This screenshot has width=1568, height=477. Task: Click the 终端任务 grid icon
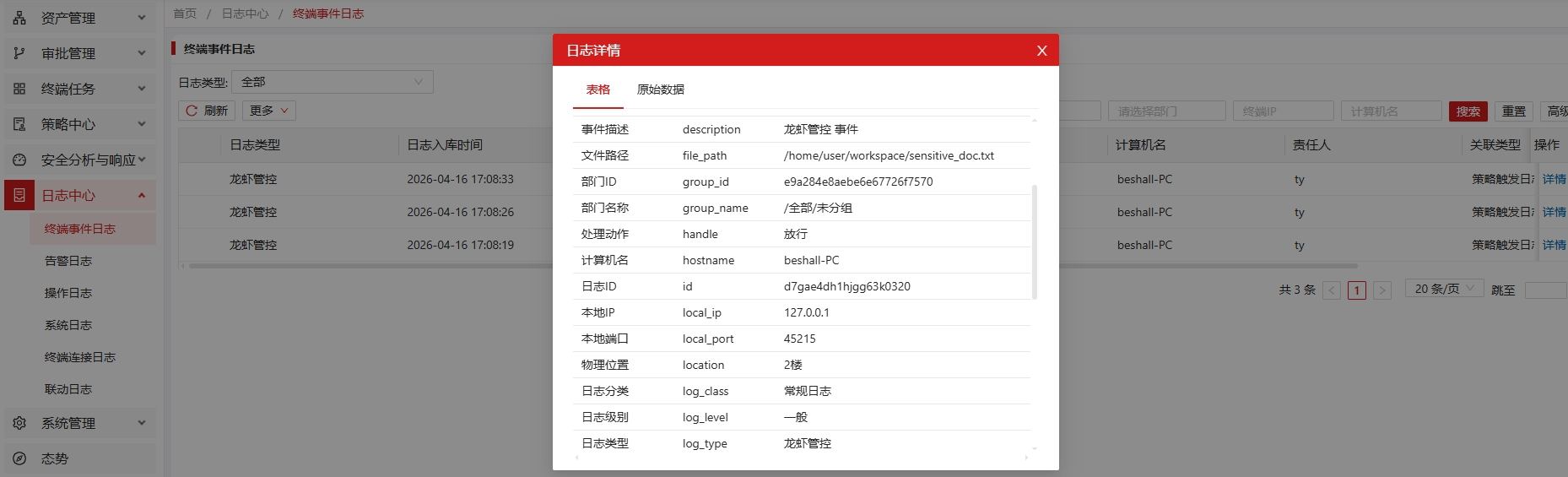[x=19, y=89]
